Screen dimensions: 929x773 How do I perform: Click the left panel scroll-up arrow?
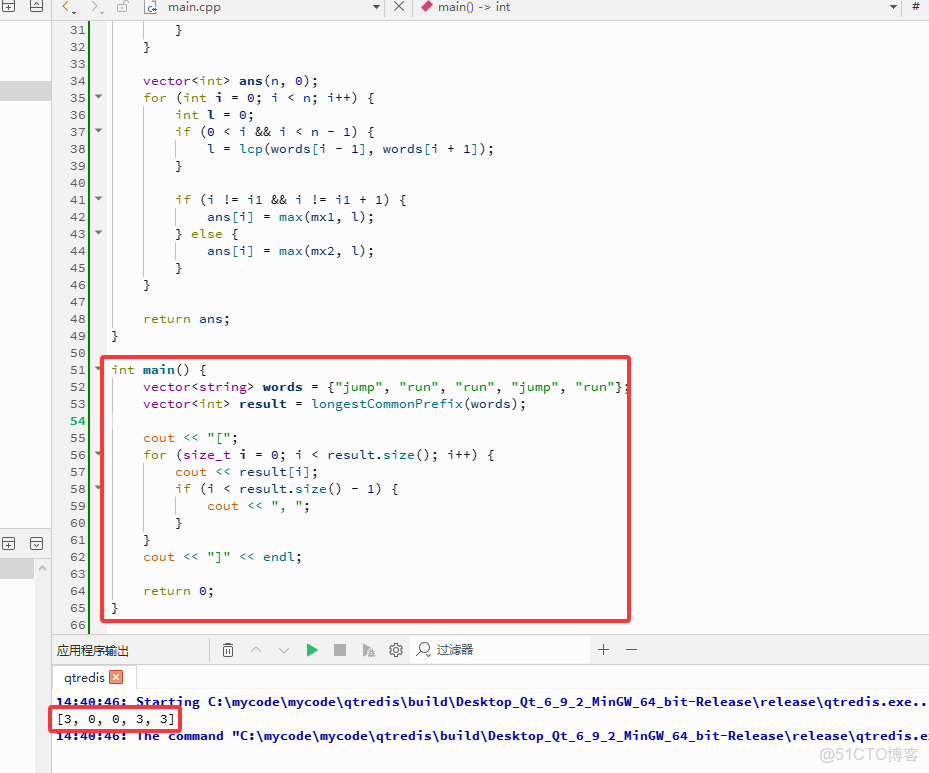42,568
